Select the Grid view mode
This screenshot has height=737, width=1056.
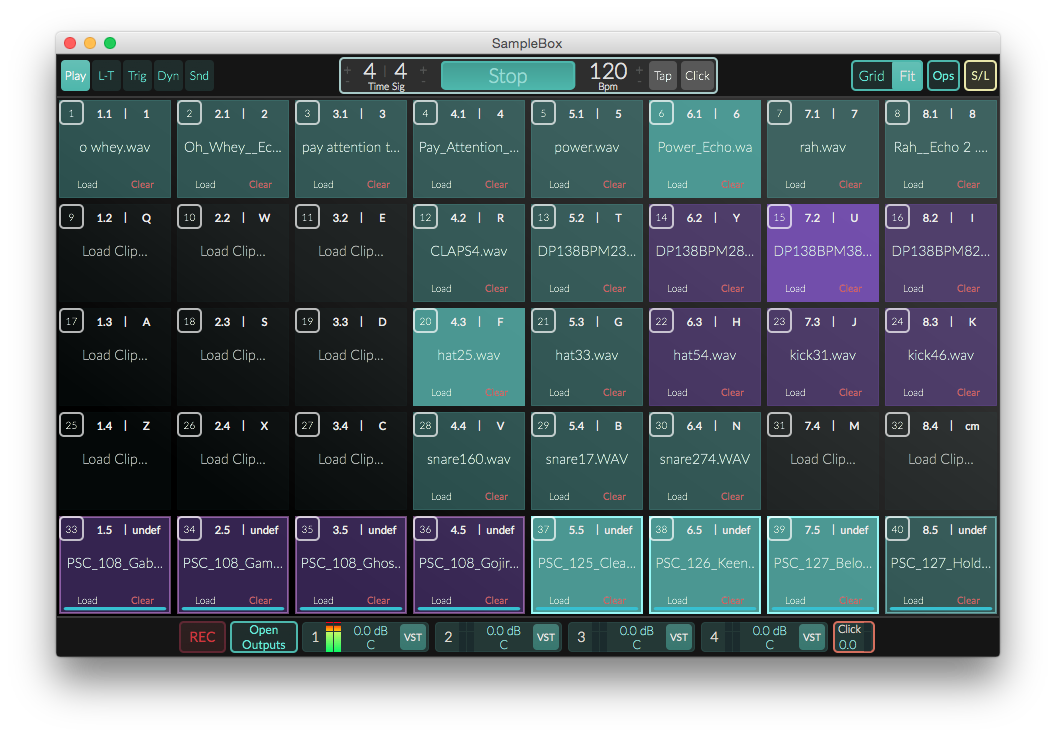coord(871,75)
